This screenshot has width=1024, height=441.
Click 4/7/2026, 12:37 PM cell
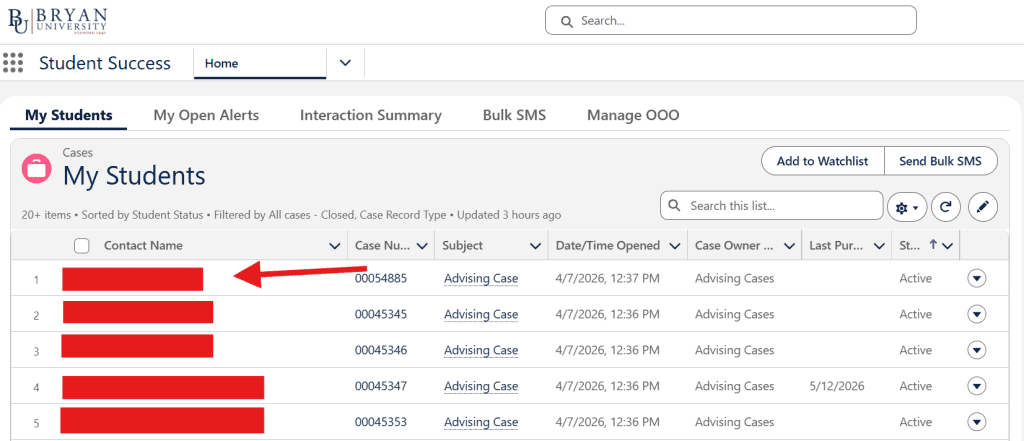click(607, 278)
